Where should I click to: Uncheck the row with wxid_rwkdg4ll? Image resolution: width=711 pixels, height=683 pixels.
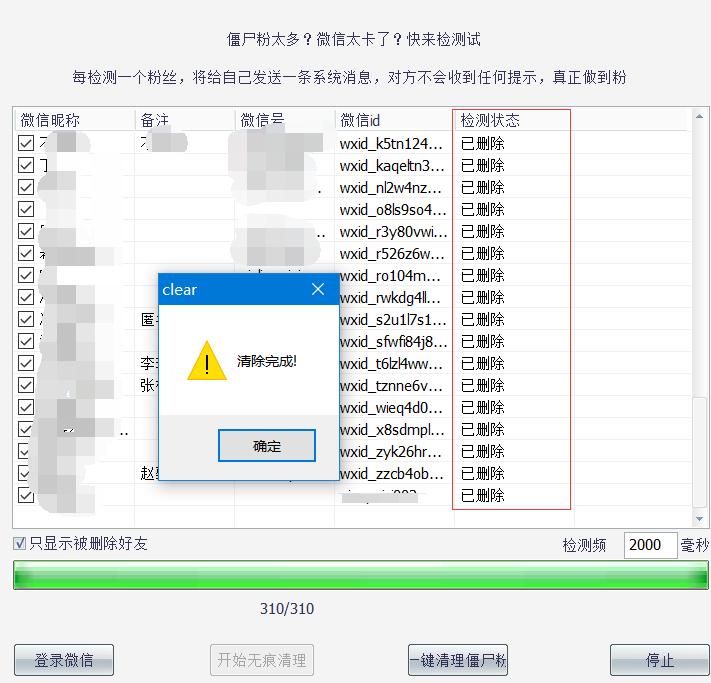coord(26,297)
